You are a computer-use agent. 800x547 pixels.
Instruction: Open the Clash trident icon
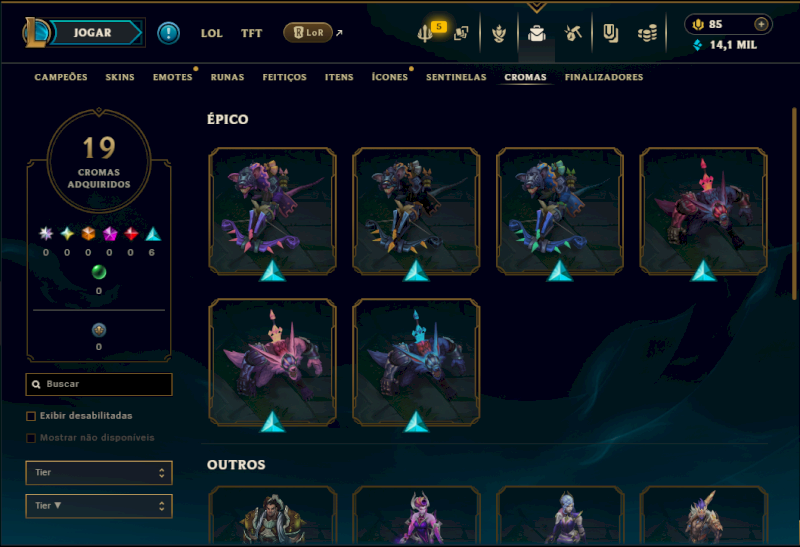click(x=424, y=34)
